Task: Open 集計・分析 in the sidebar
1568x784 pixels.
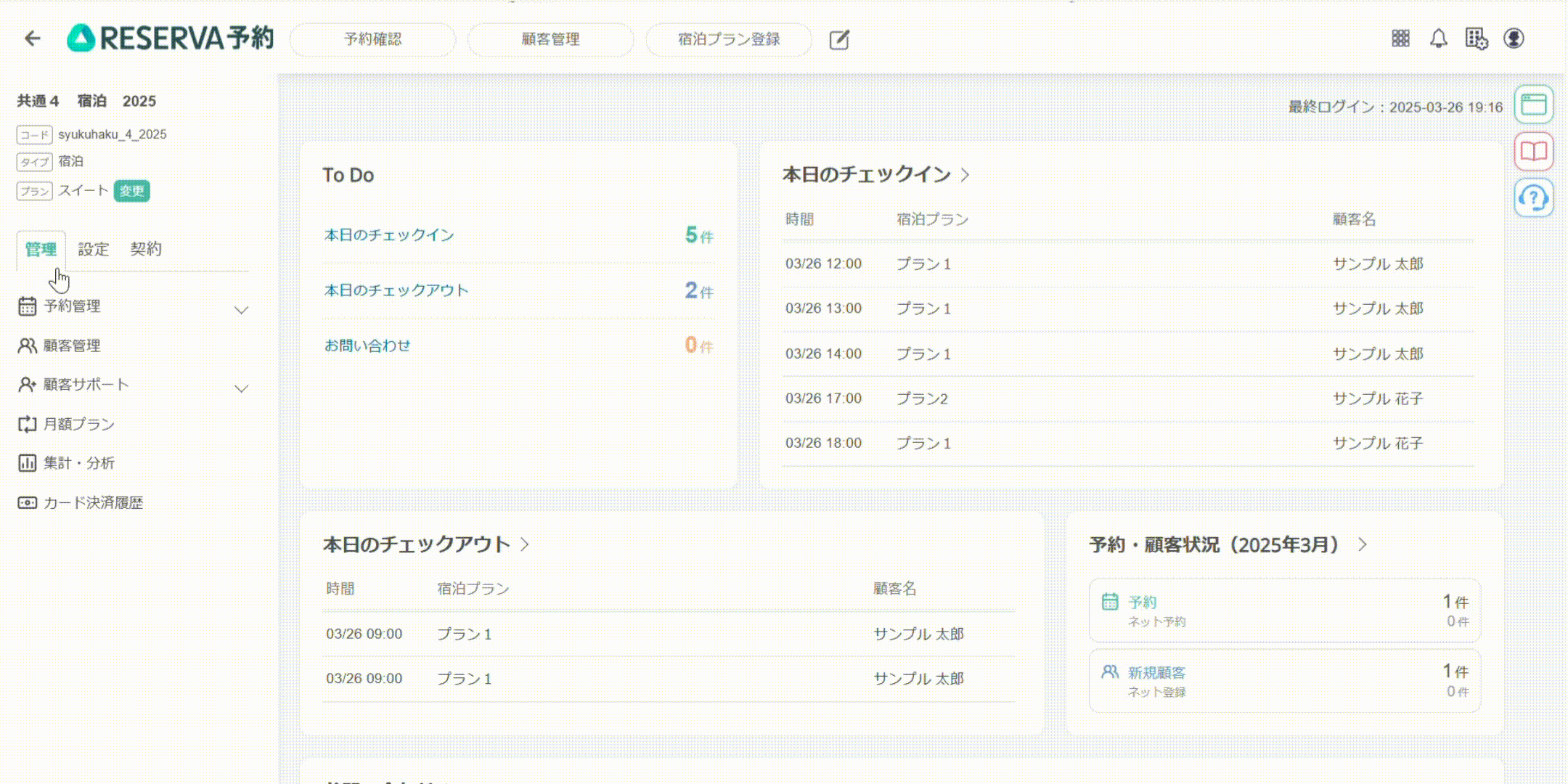Action: pyautogui.click(x=79, y=463)
